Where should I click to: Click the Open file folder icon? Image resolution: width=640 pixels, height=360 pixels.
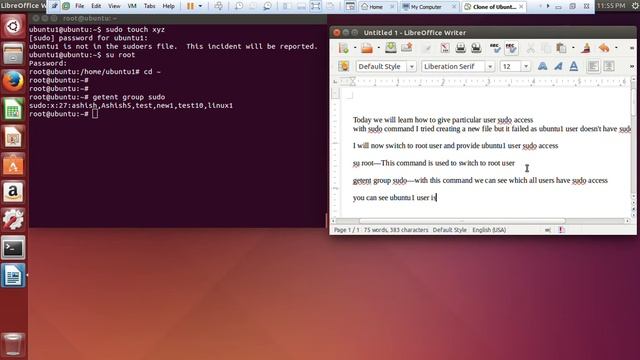click(367, 48)
